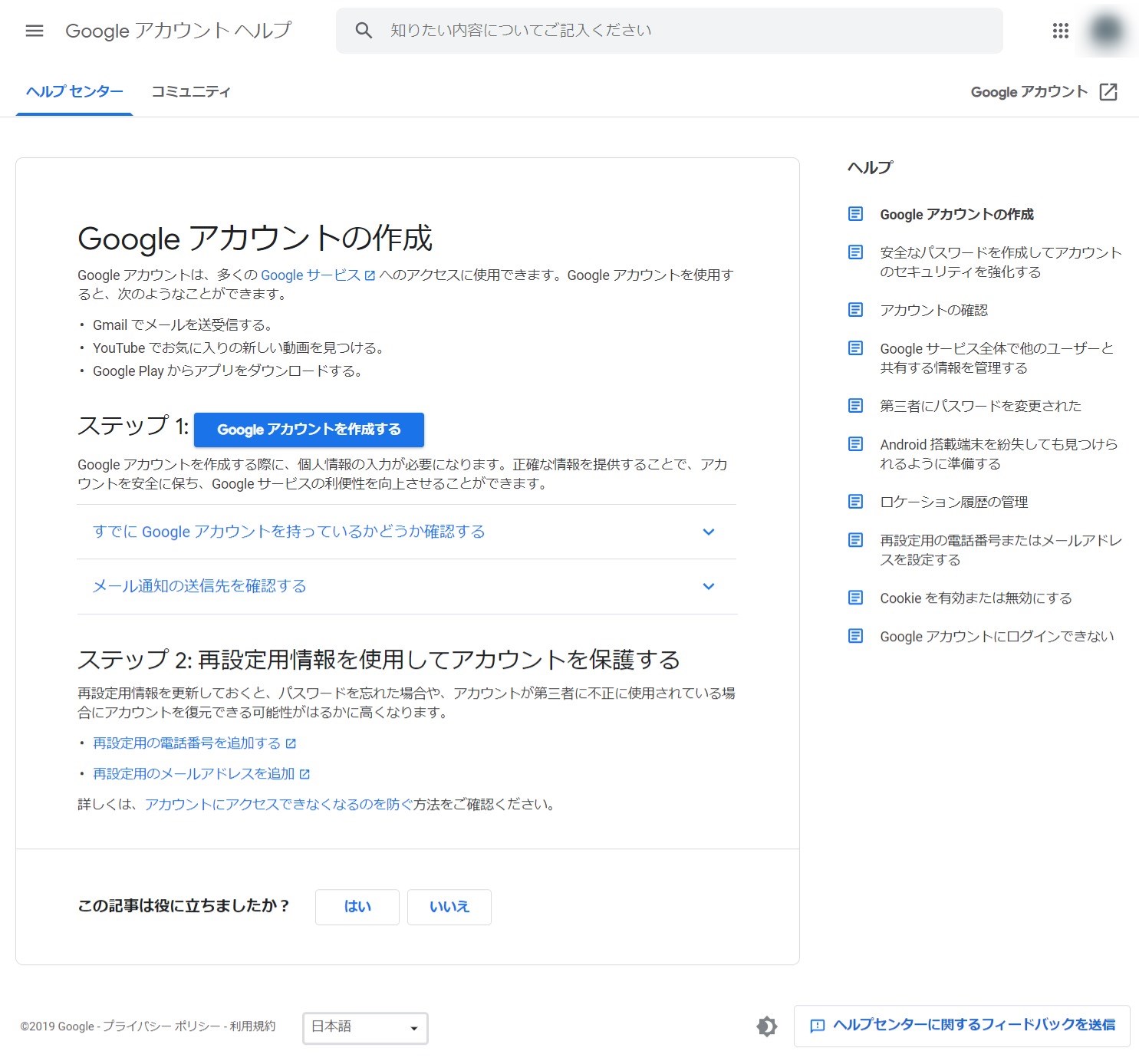1139x1064 pixels.
Task: Open sidebar link Google アカウントの作成
Action: [x=957, y=214]
